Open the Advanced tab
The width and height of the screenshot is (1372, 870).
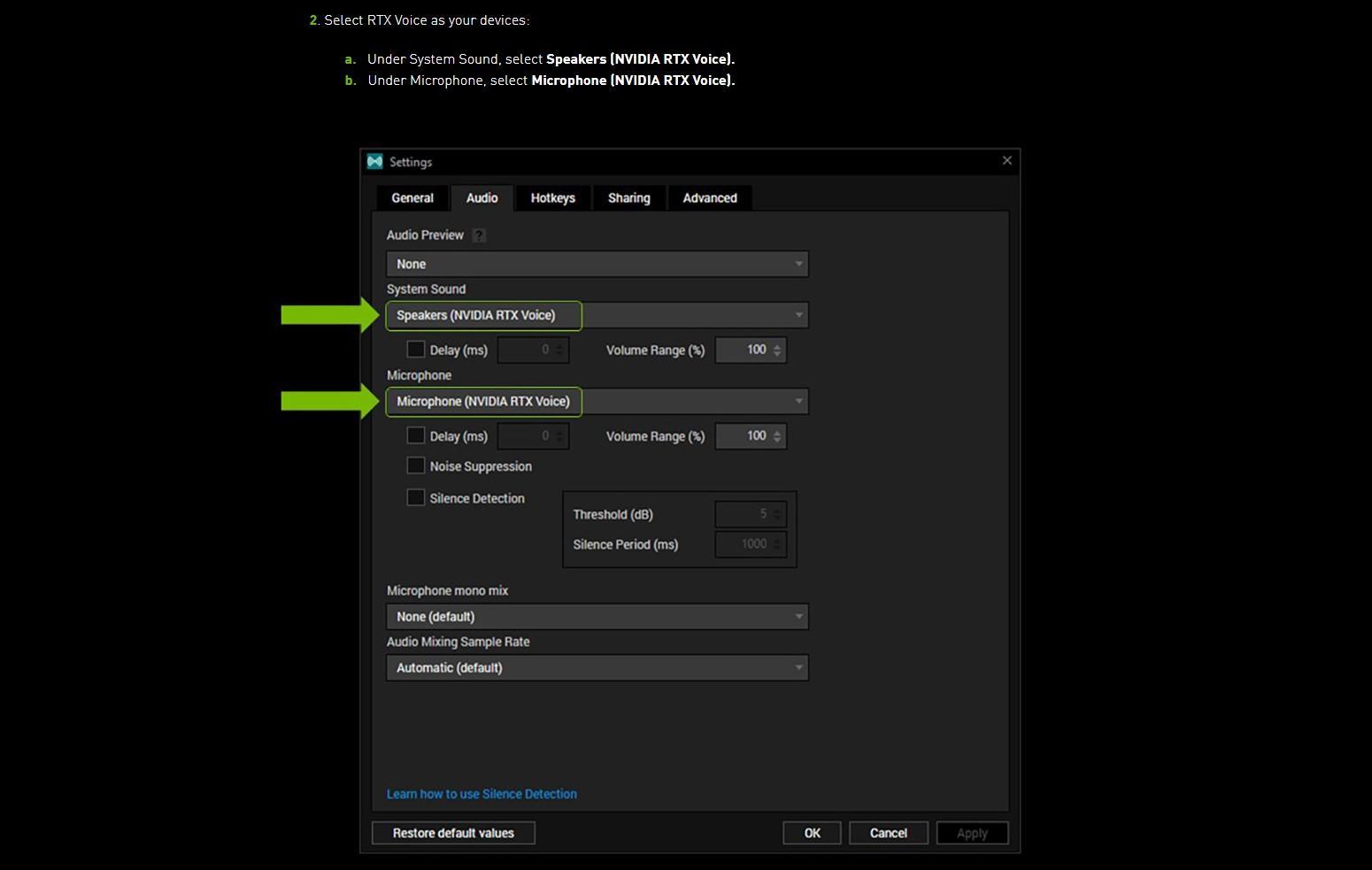(710, 198)
